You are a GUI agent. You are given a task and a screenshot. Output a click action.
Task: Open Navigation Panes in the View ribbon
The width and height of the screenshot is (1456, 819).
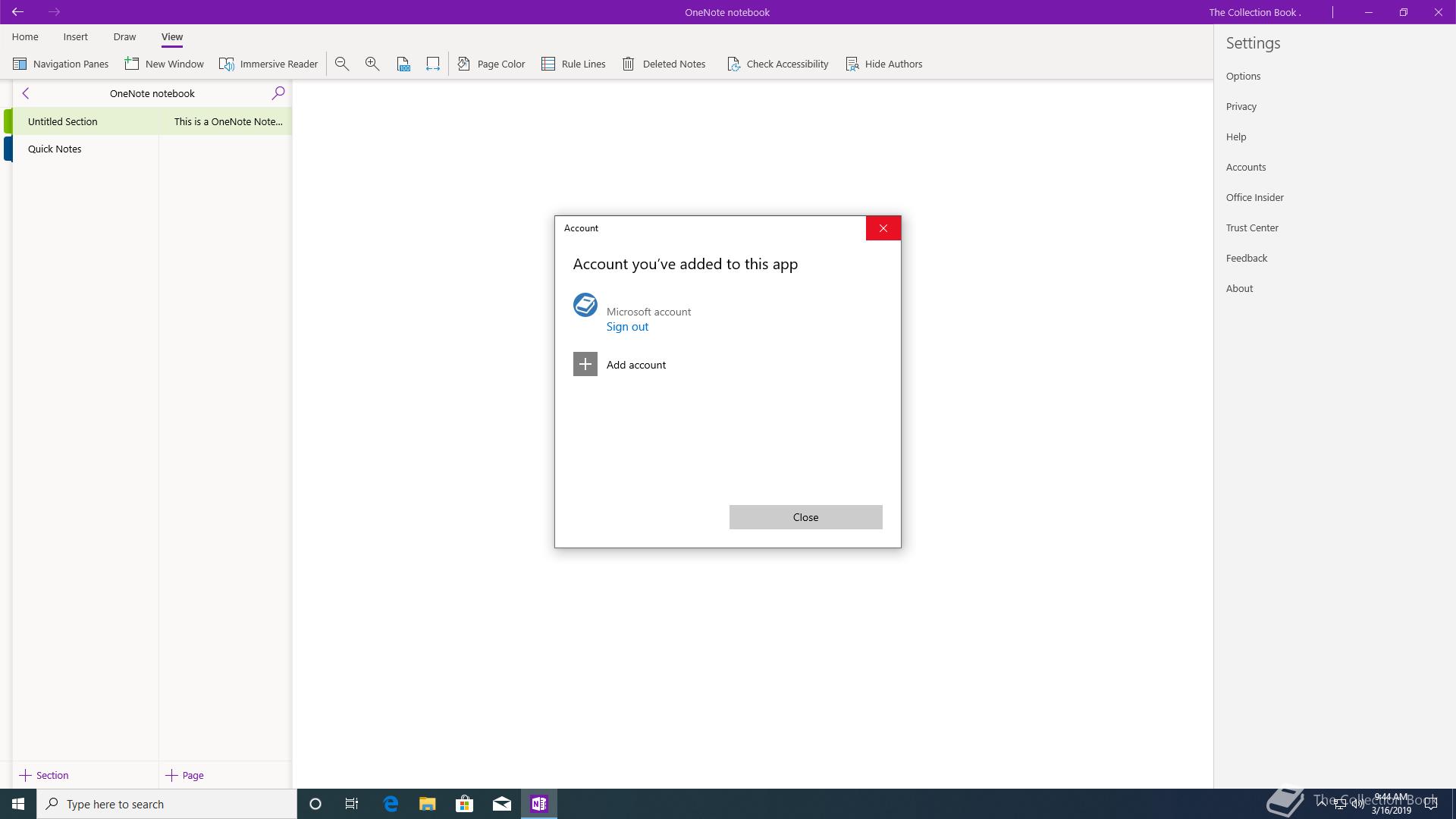(61, 64)
